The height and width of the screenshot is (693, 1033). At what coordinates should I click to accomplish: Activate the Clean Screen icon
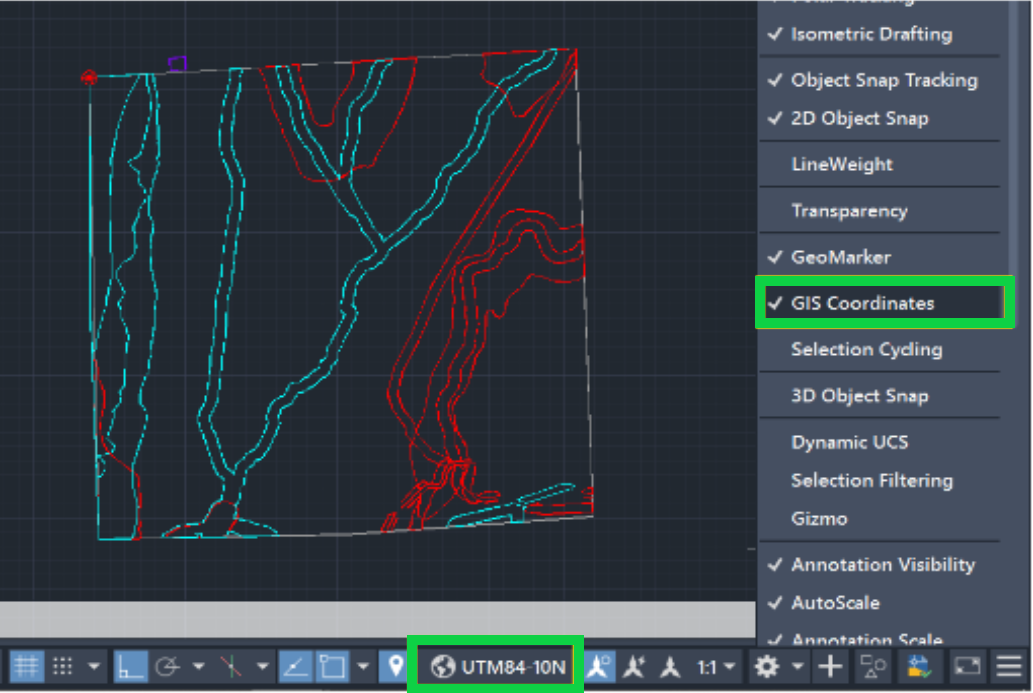tap(966, 666)
